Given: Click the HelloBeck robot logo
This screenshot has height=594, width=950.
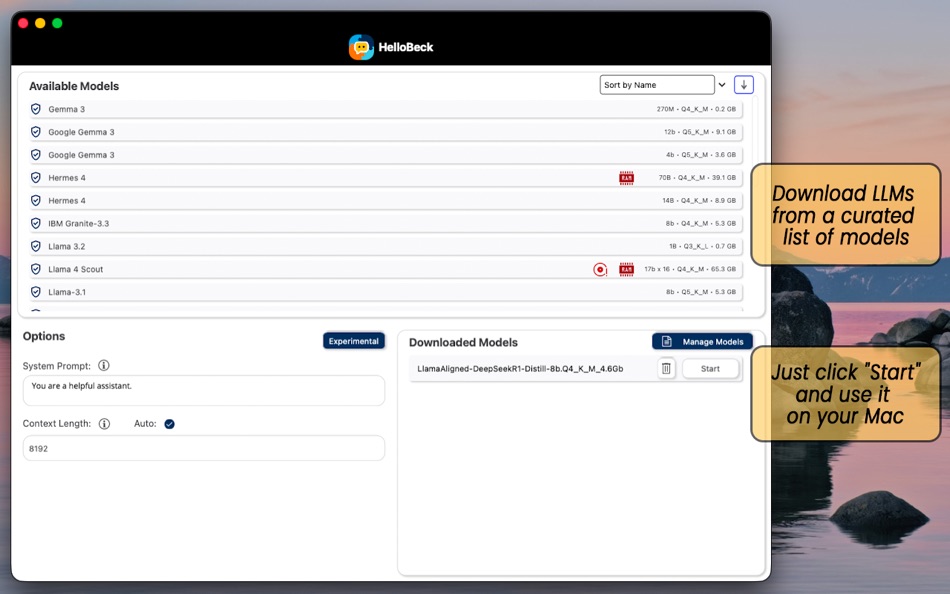Looking at the screenshot, I should click(x=360, y=46).
